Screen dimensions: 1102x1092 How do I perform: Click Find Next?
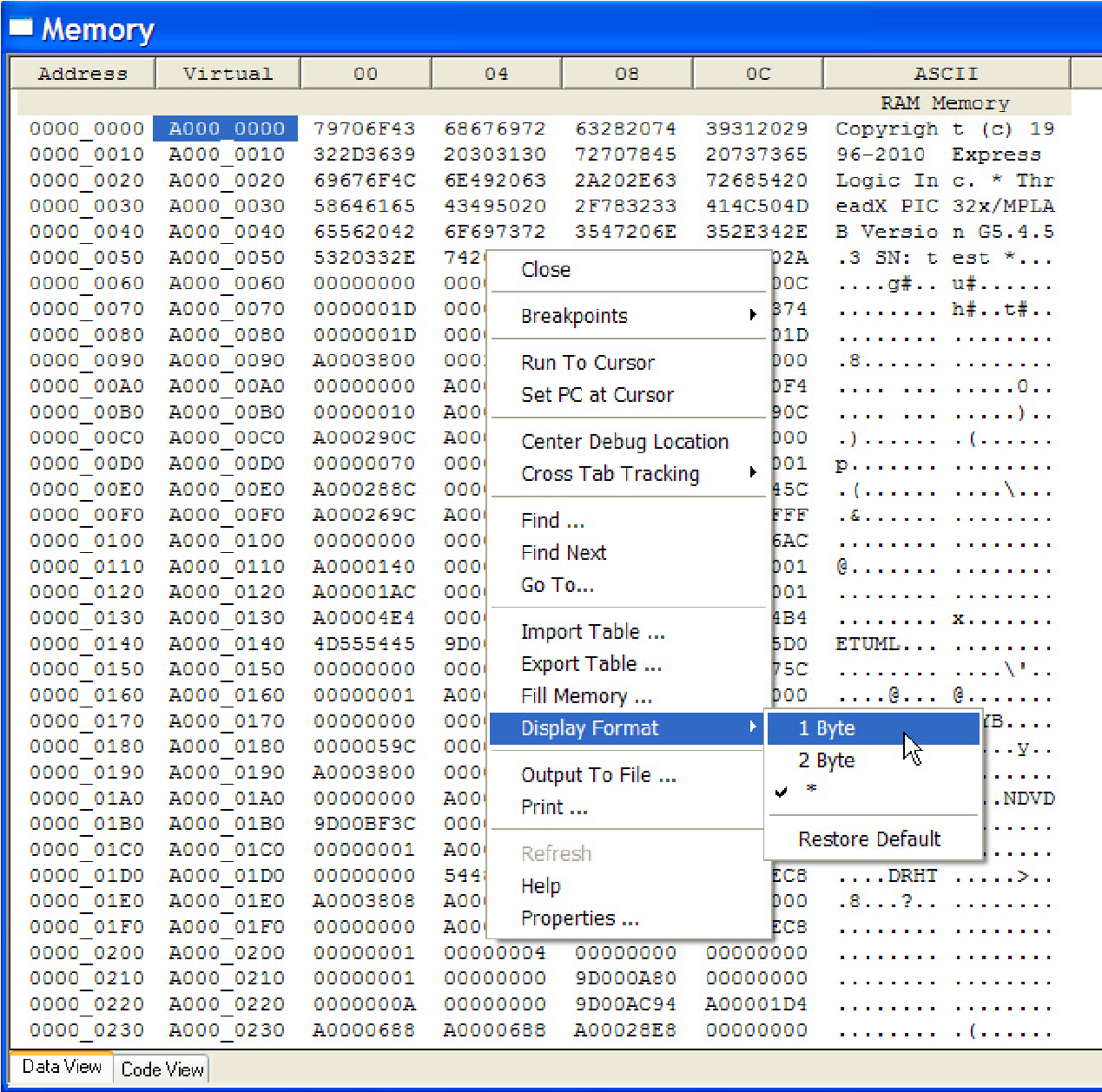564,552
